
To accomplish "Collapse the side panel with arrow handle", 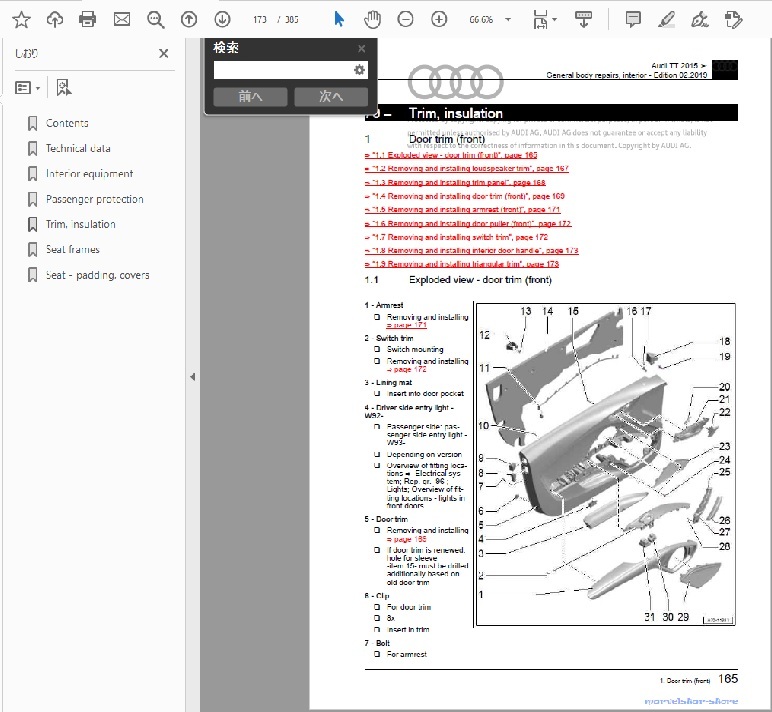I will pyautogui.click(x=193, y=377).
